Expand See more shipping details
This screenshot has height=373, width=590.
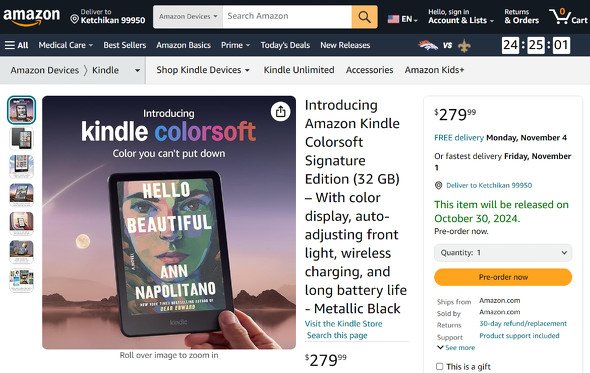[x=456, y=347]
